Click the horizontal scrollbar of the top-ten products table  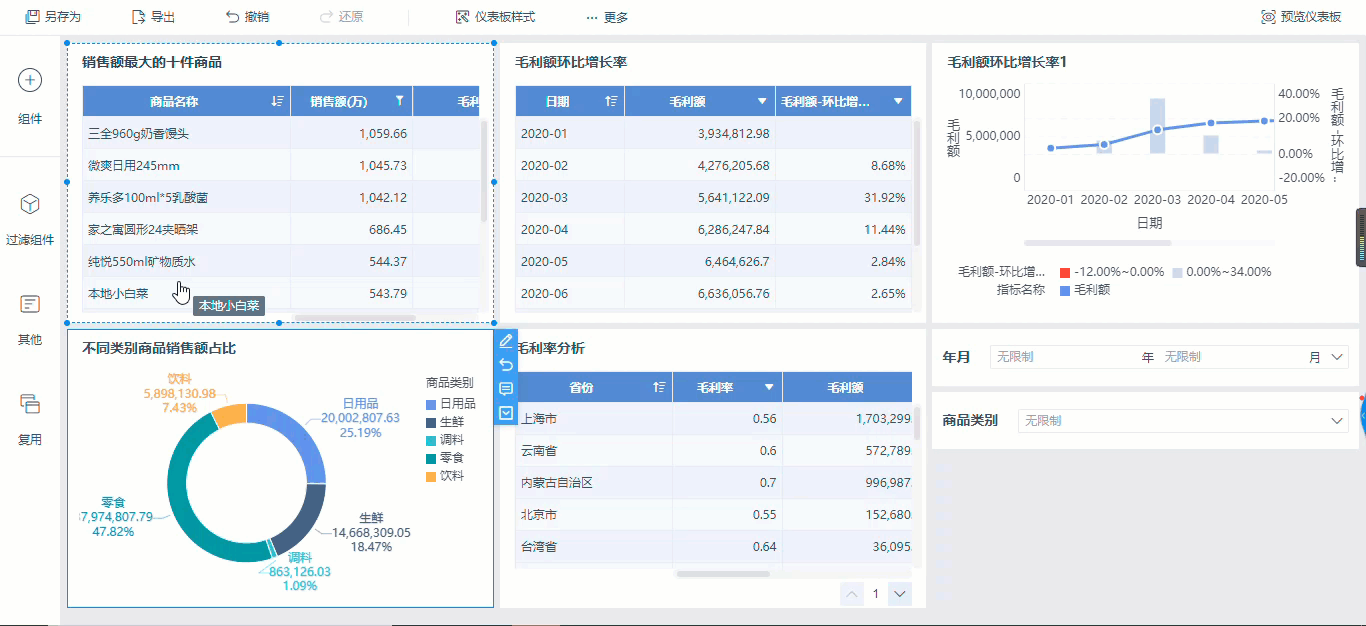click(x=355, y=318)
